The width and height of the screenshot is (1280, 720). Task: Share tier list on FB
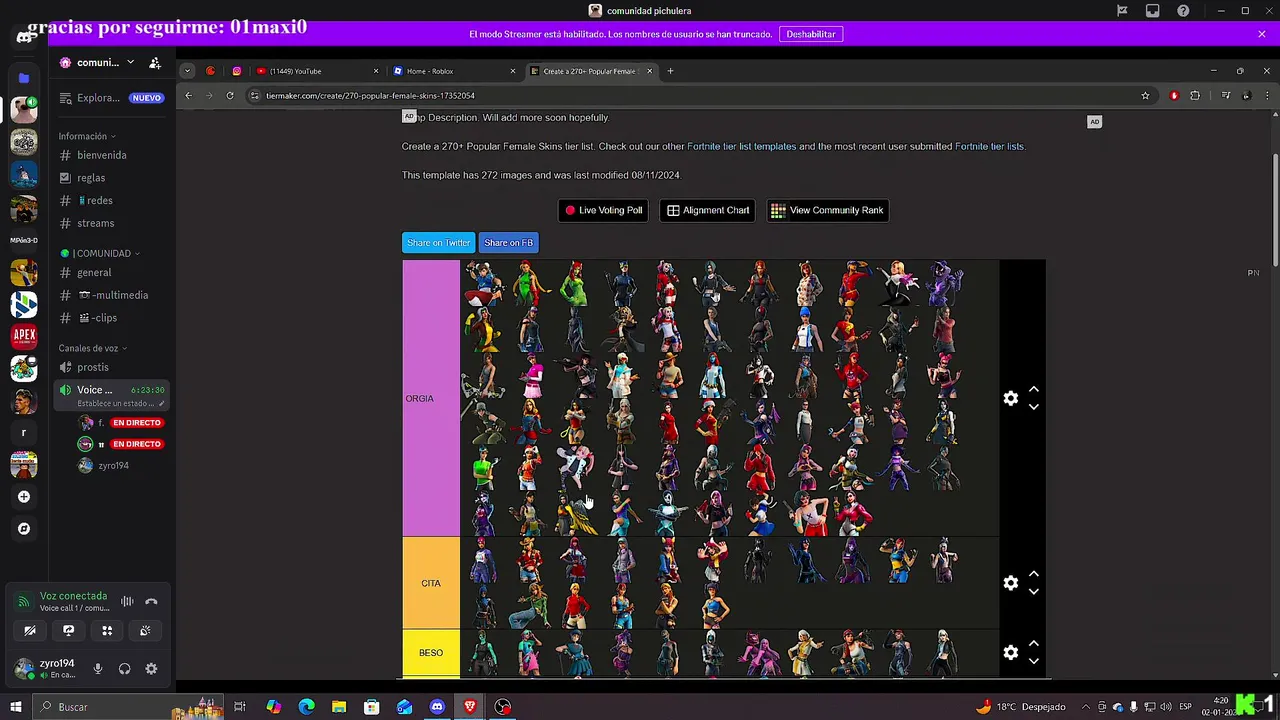coord(508,243)
